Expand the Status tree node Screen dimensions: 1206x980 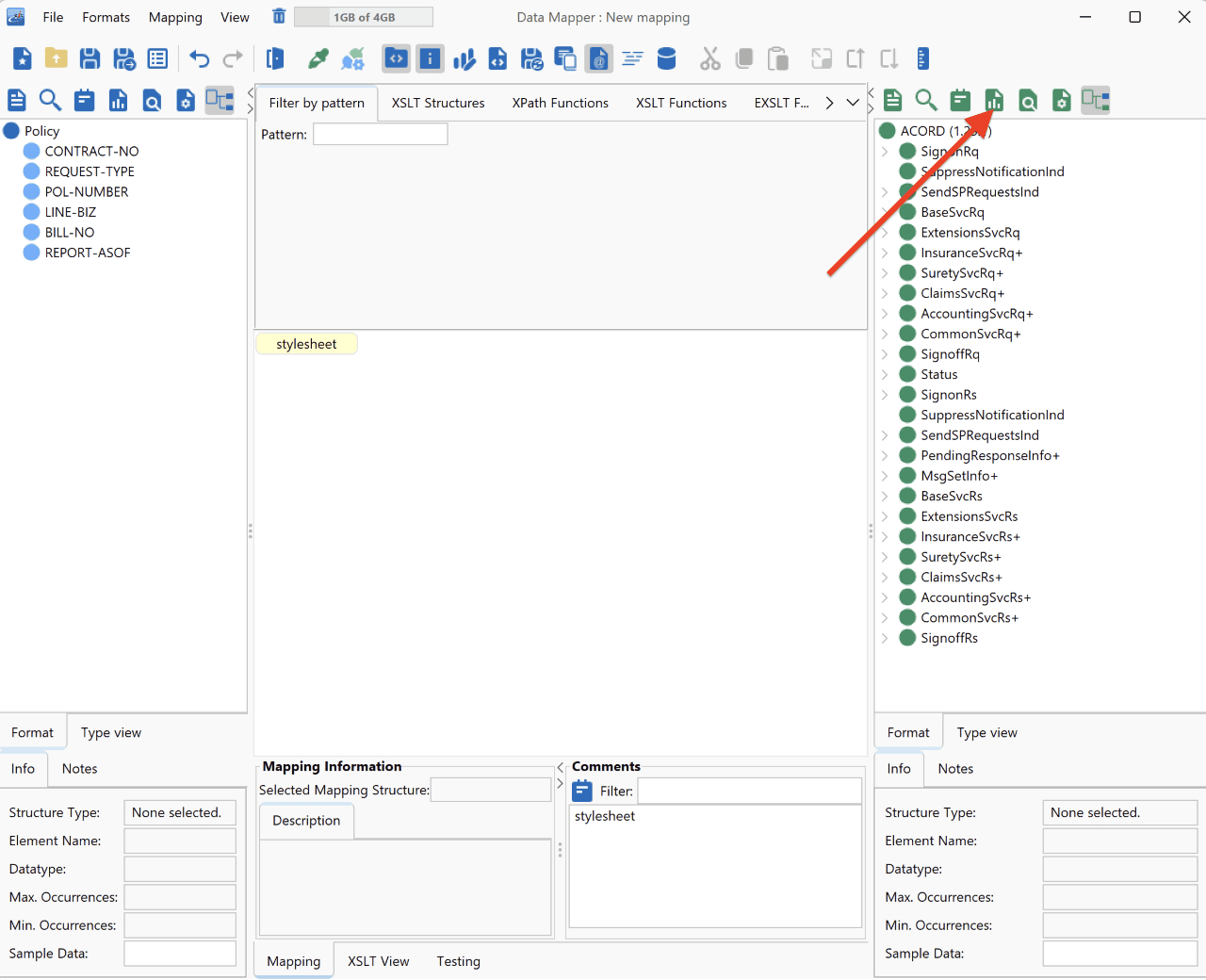885,374
